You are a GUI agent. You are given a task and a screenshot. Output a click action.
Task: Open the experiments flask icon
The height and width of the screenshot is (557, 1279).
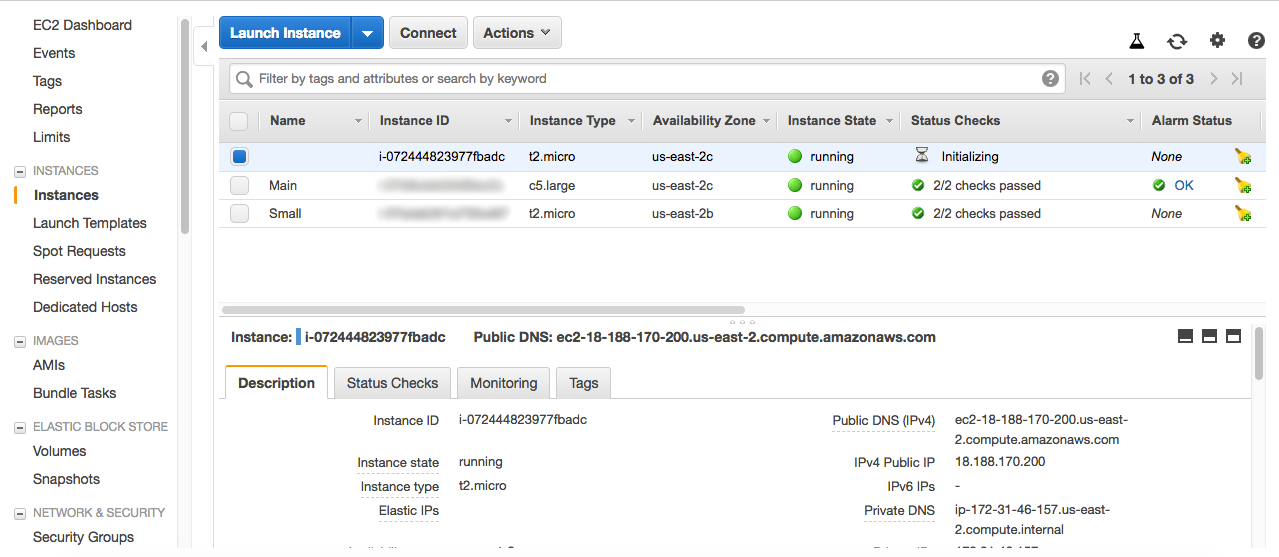[1136, 41]
